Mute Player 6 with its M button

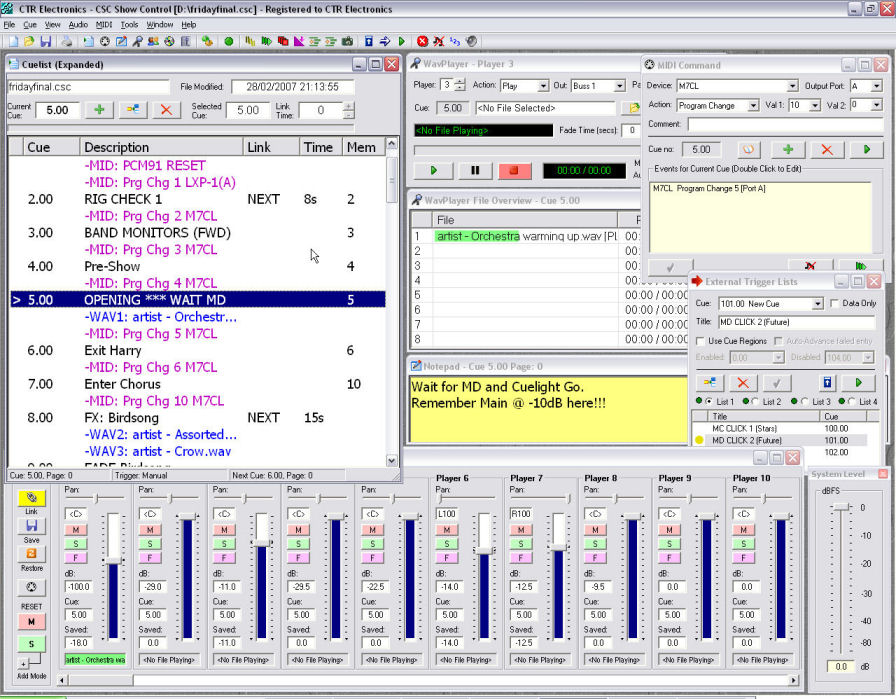447,530
